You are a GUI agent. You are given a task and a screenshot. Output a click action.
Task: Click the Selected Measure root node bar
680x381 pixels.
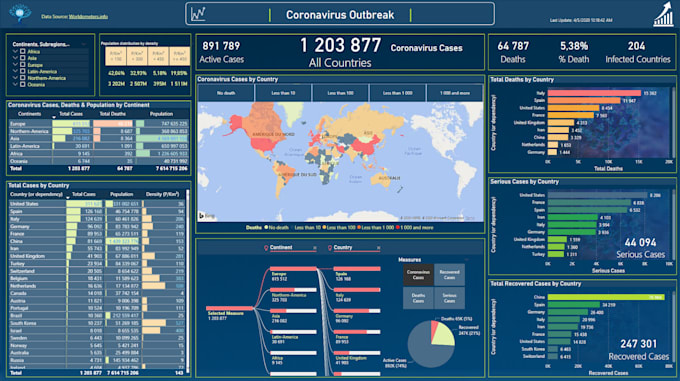click(229, 308)
